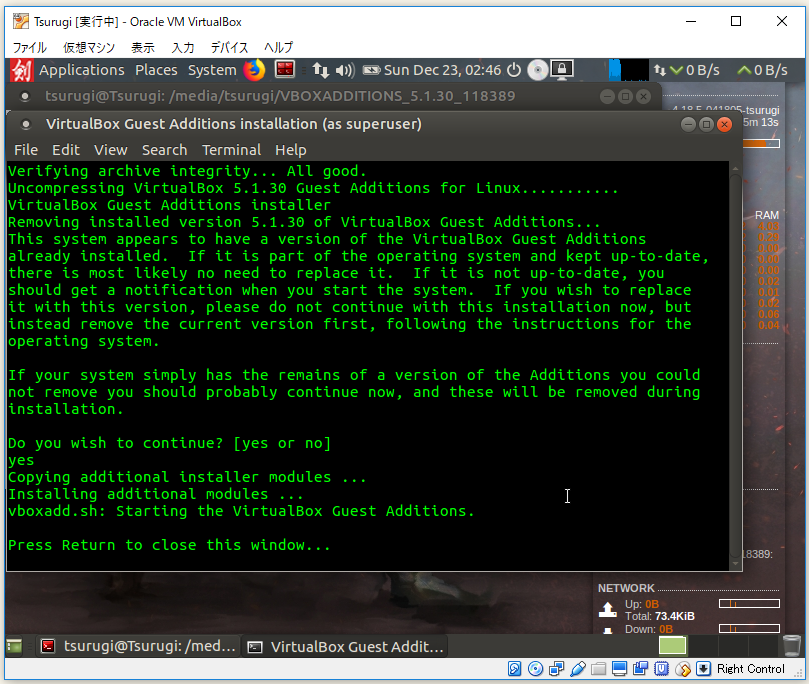The height and width of the screenshot is (684, 809).
Task: Click the clock Sun Dec 23, 02:46
Action: pyautogui.click(x=442, y=70)
